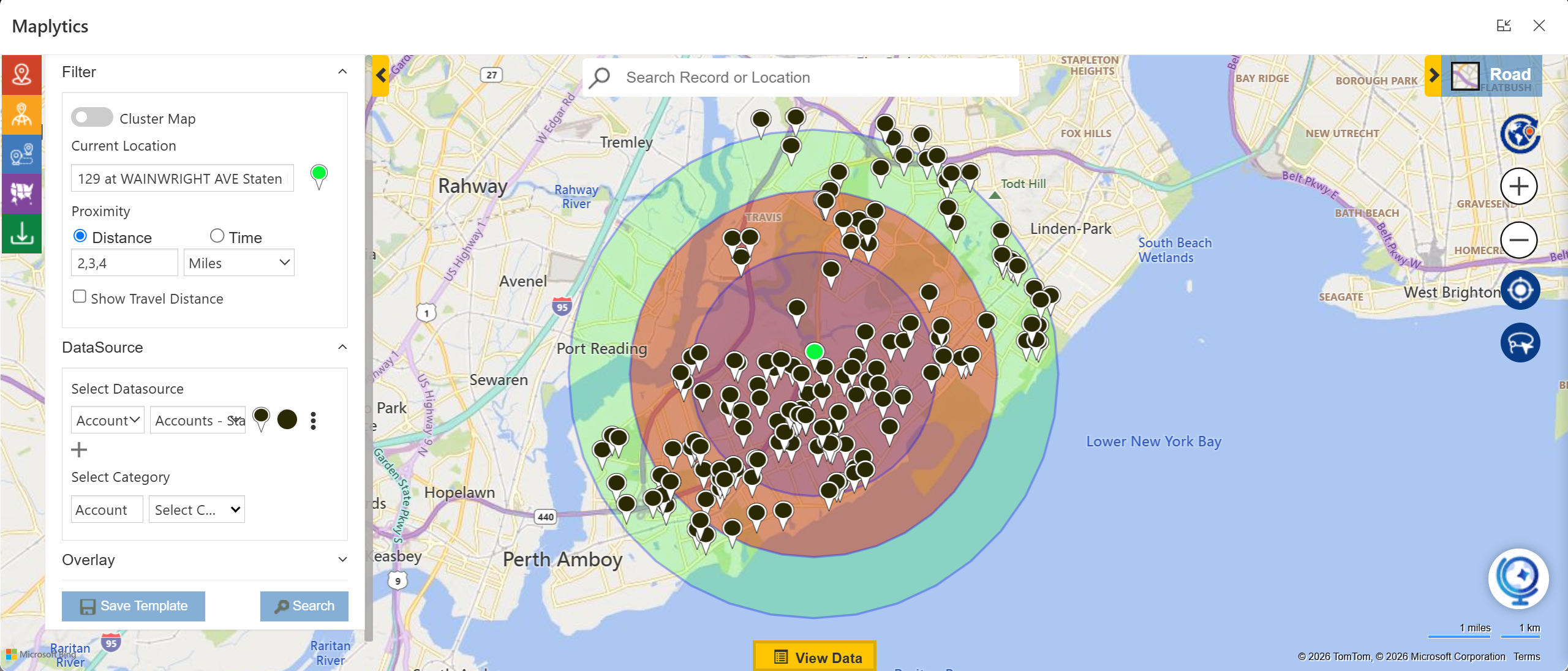Screen dimensions: 1568x671
Task: Switch the Road map style
Action: (x=1492, y=76)
